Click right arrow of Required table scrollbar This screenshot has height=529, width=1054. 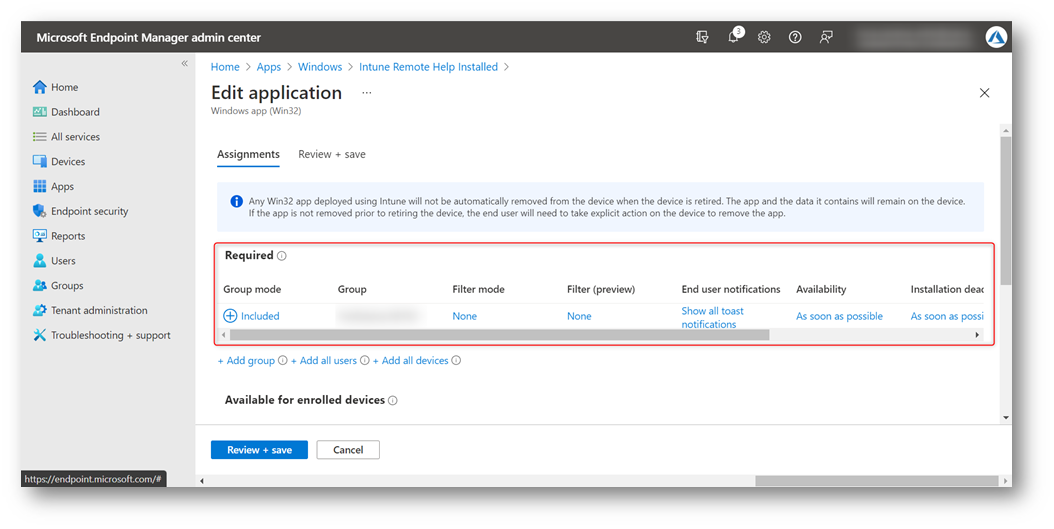coord(977,334)
